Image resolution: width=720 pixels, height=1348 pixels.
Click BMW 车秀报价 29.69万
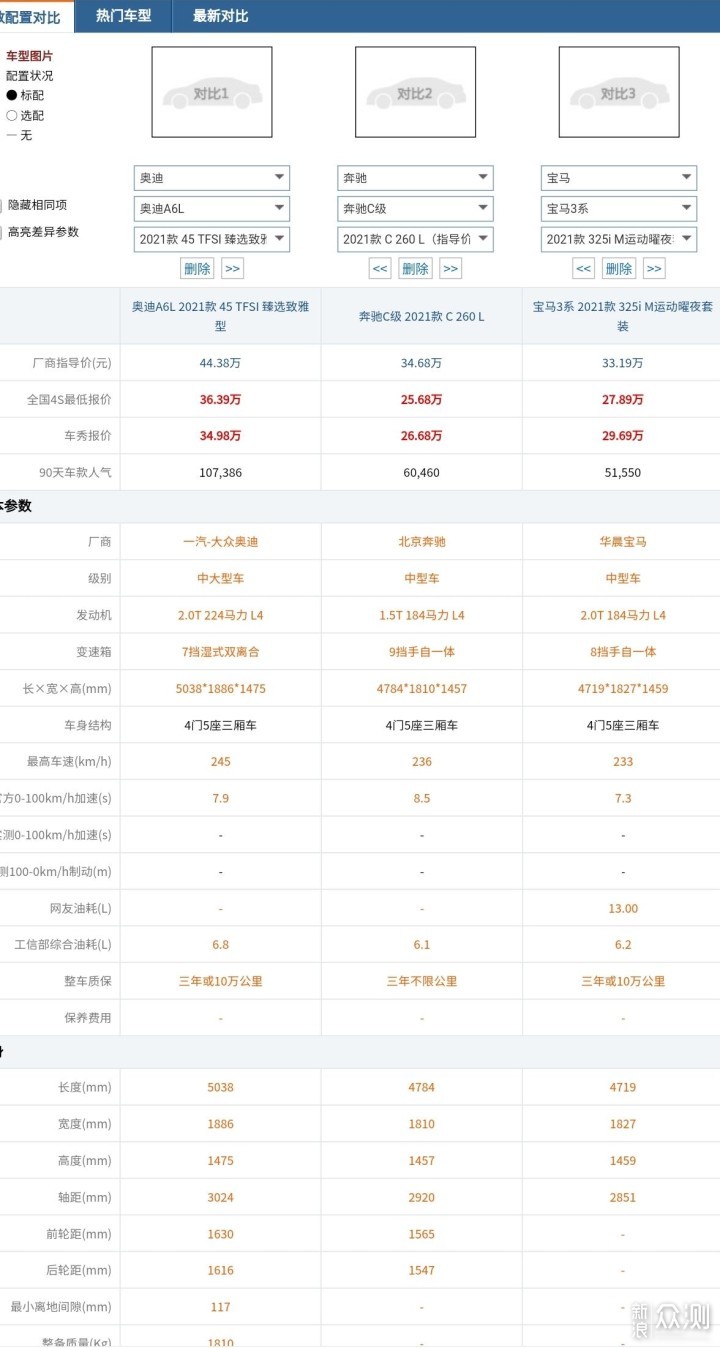click(x=622, y=436)
